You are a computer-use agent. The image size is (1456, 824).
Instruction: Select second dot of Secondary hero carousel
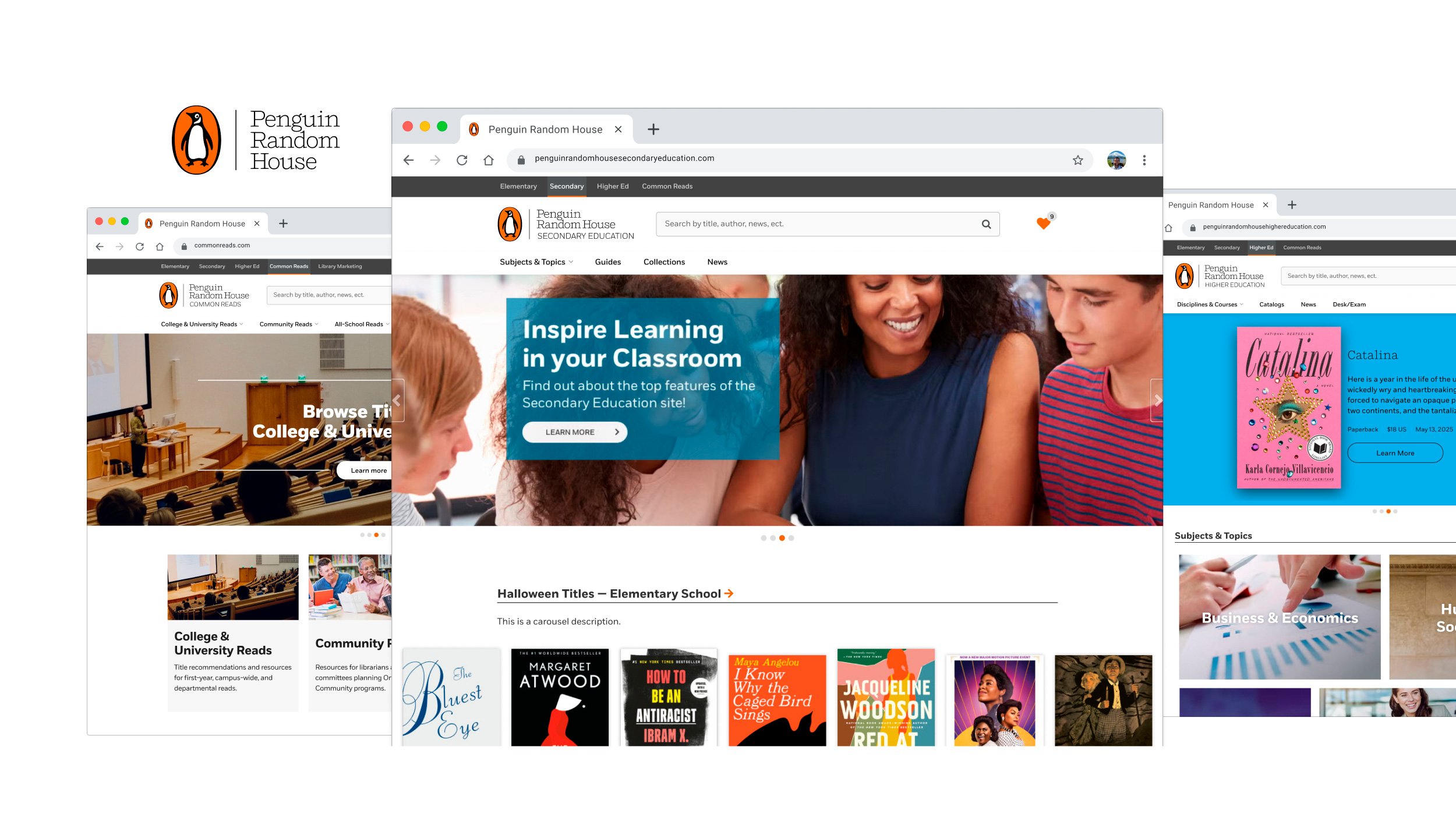click(x=773, y=538)
